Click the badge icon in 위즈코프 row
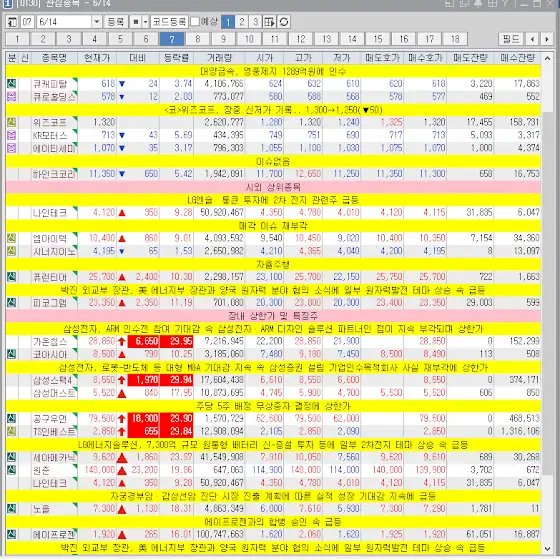 coord(11,122)
